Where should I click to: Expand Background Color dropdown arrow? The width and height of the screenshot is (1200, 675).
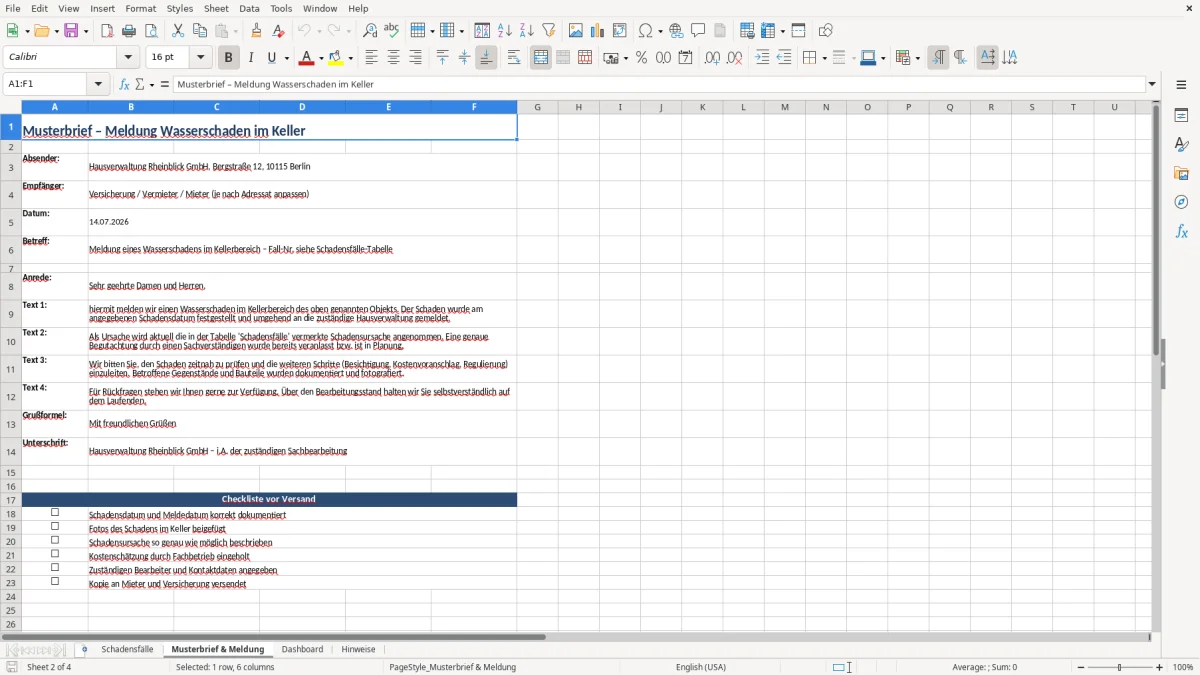click(x=350, y=58)
